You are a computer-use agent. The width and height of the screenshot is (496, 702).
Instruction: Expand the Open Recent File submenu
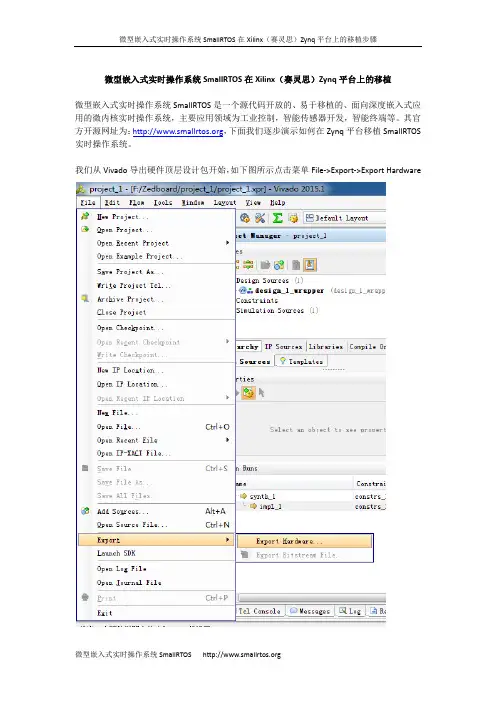click(156, 440)
